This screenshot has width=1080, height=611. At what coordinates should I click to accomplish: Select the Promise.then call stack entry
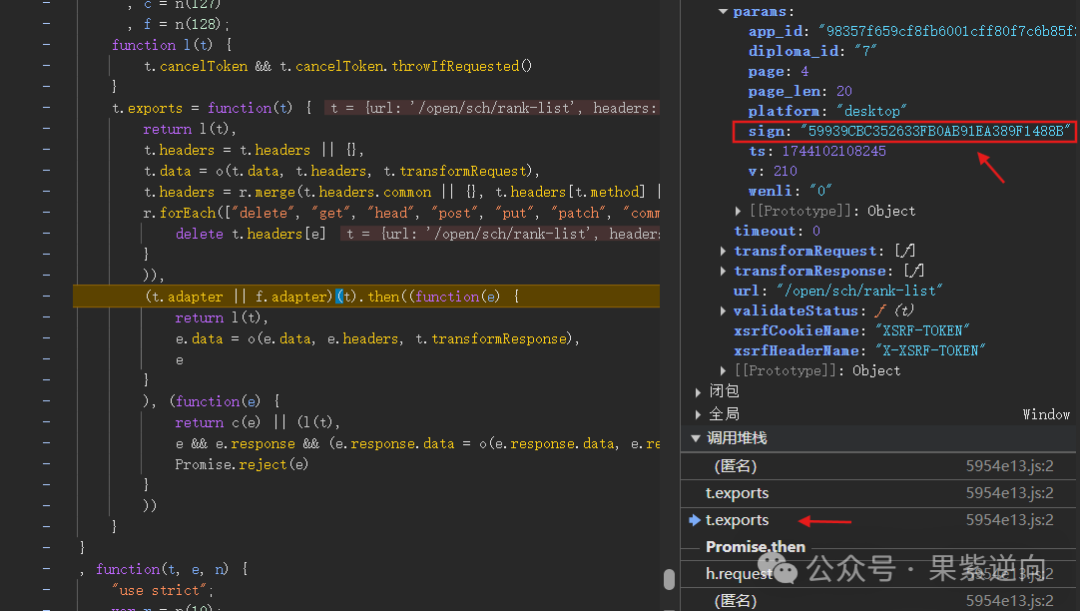tap(755, 547)
